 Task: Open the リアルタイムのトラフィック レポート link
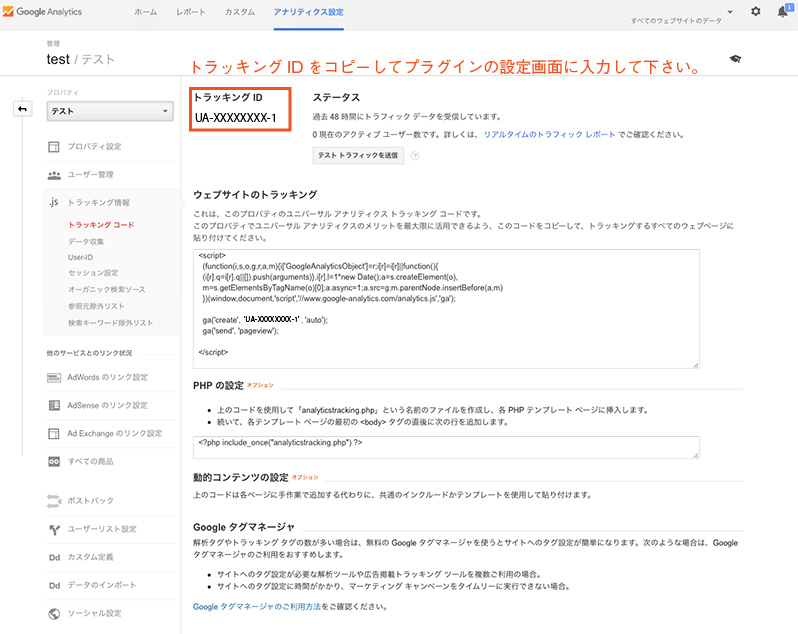point(549,134)
